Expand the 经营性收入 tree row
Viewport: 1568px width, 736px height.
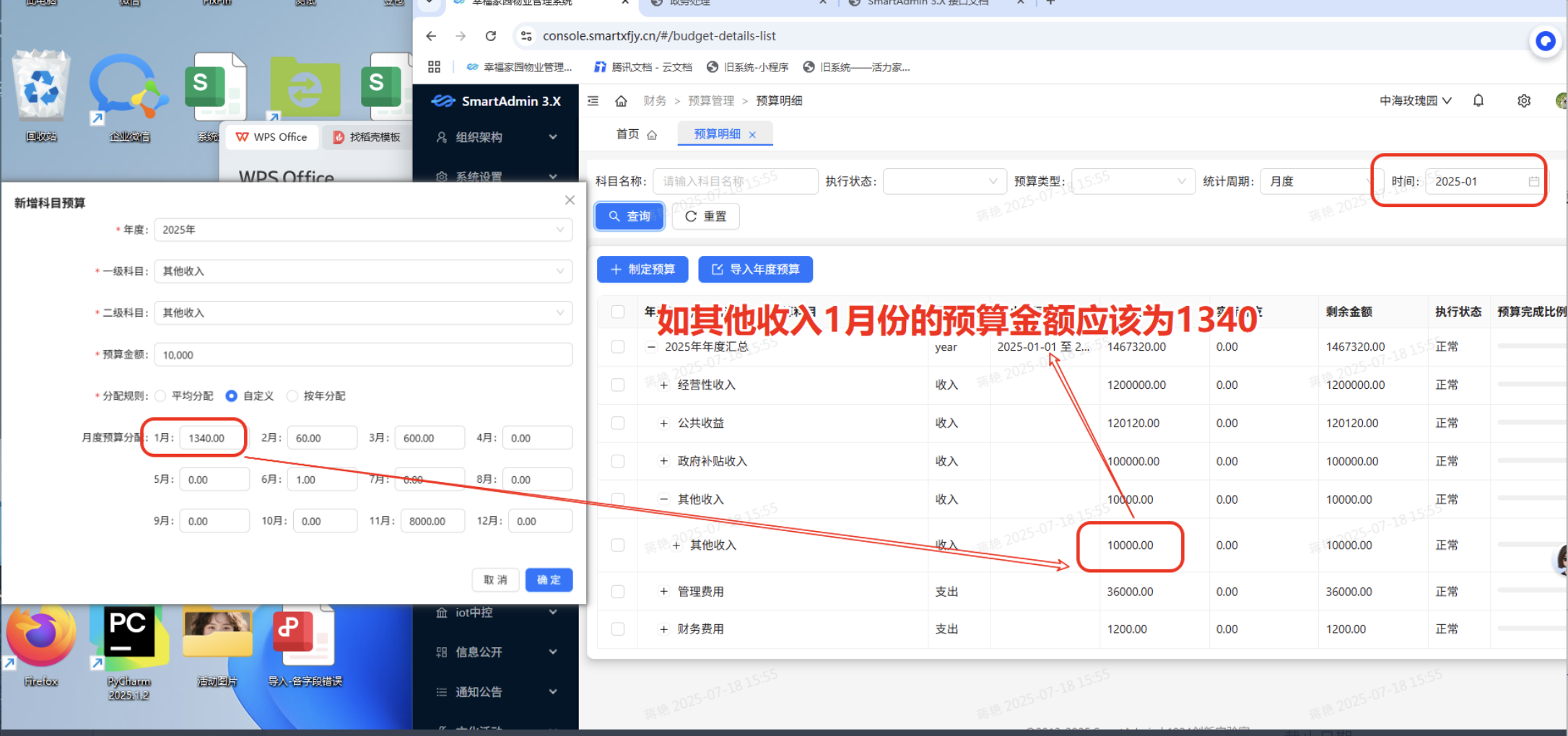[x=663, y=385]
